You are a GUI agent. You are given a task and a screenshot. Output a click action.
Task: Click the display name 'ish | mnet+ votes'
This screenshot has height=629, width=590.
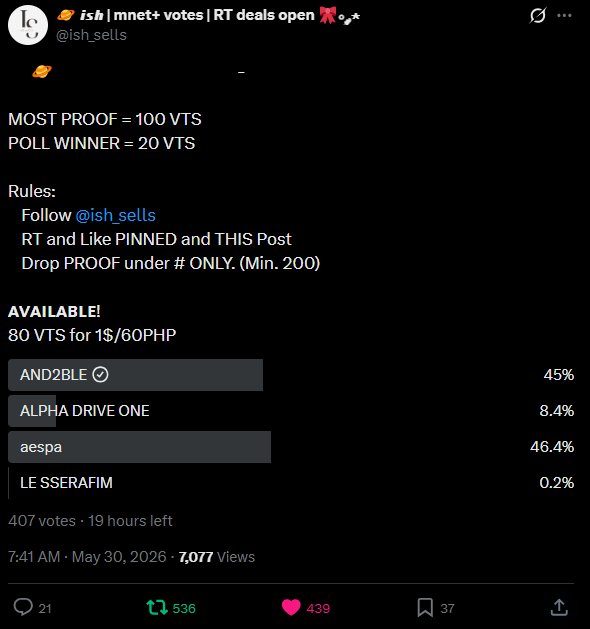click(x=142, y=15)
